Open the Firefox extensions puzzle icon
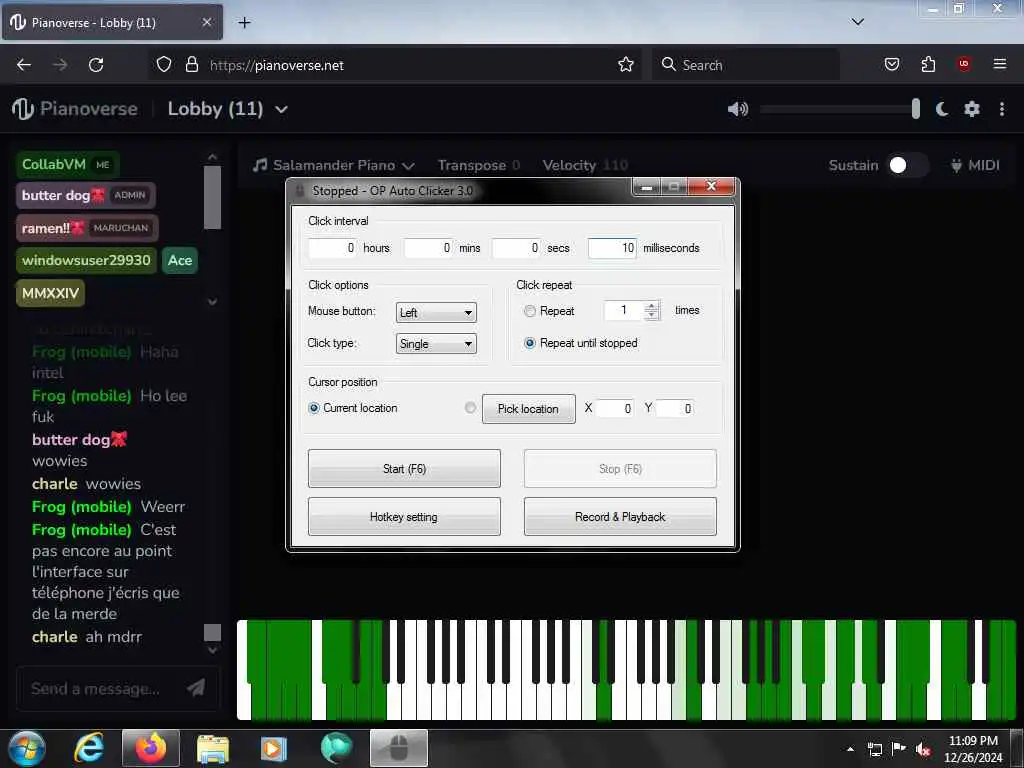This screenshot has height=768, width=1024. pos(928,65)
